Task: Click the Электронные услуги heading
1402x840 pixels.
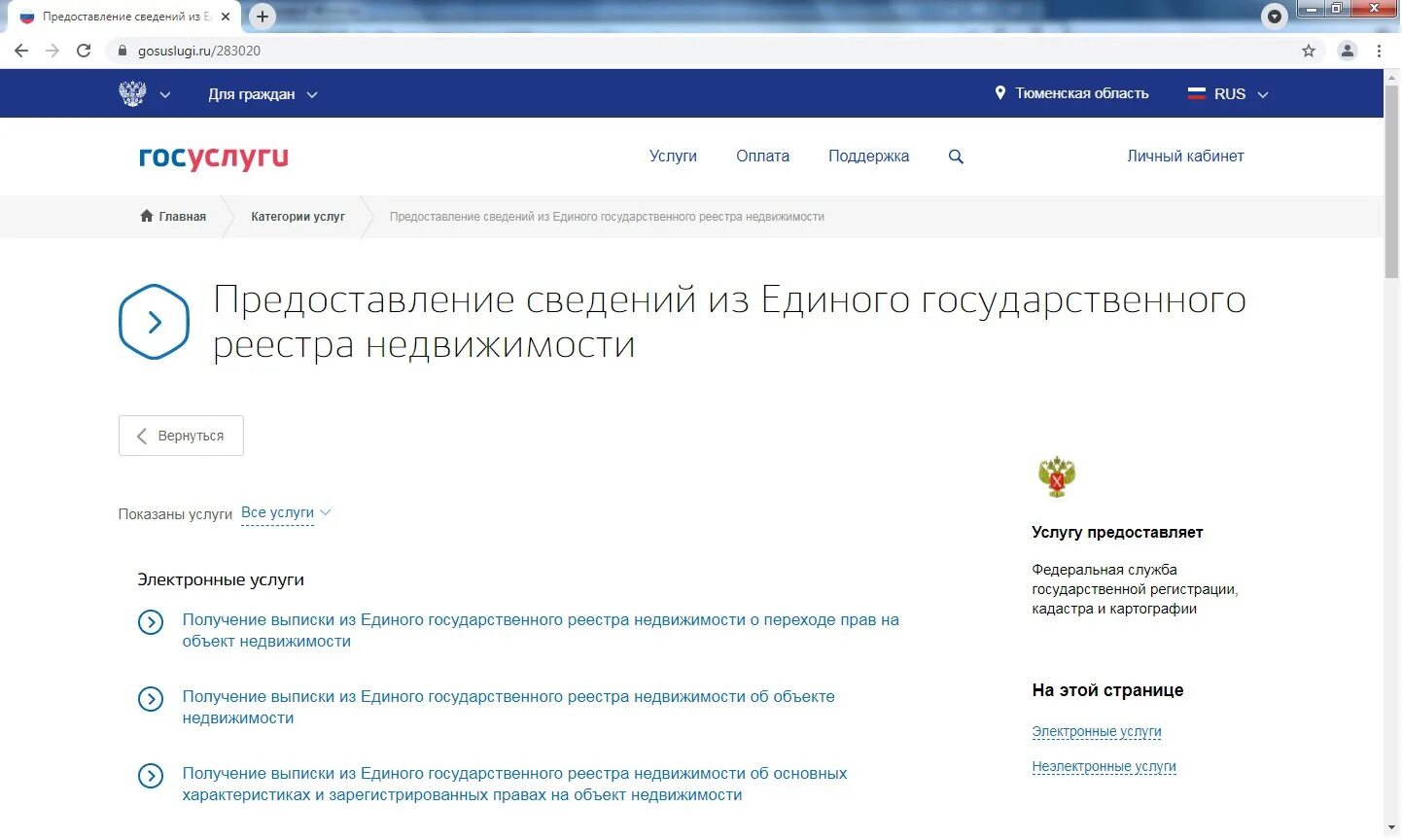Action: 221,579
